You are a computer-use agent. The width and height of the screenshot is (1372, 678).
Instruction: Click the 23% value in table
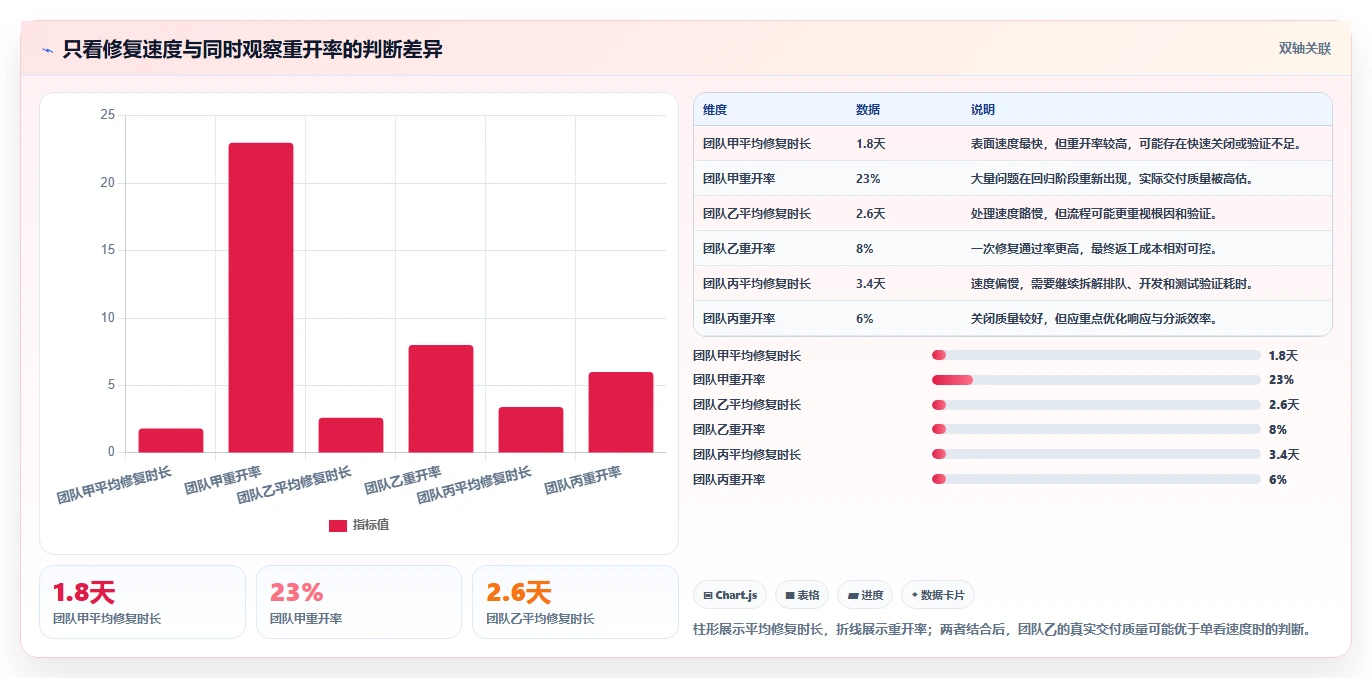click(868, 179)
